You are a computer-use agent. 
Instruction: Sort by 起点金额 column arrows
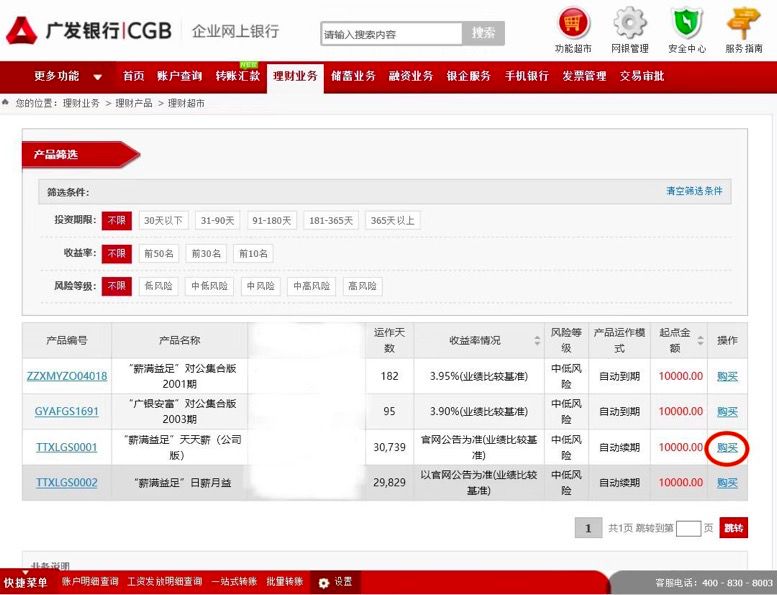coord(699,341)
